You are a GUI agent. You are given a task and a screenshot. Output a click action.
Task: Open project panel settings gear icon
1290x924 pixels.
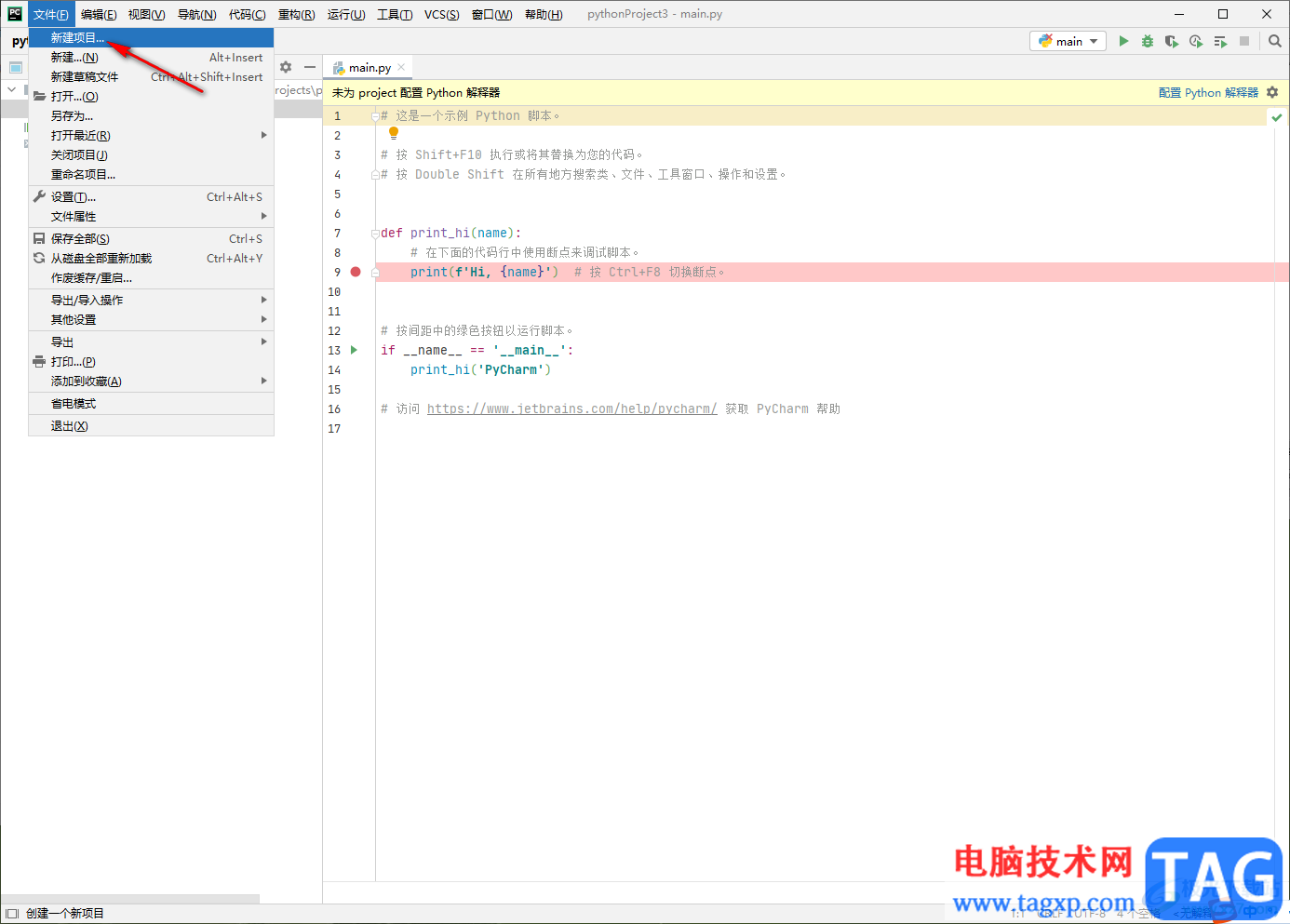[x=286, y=67]
